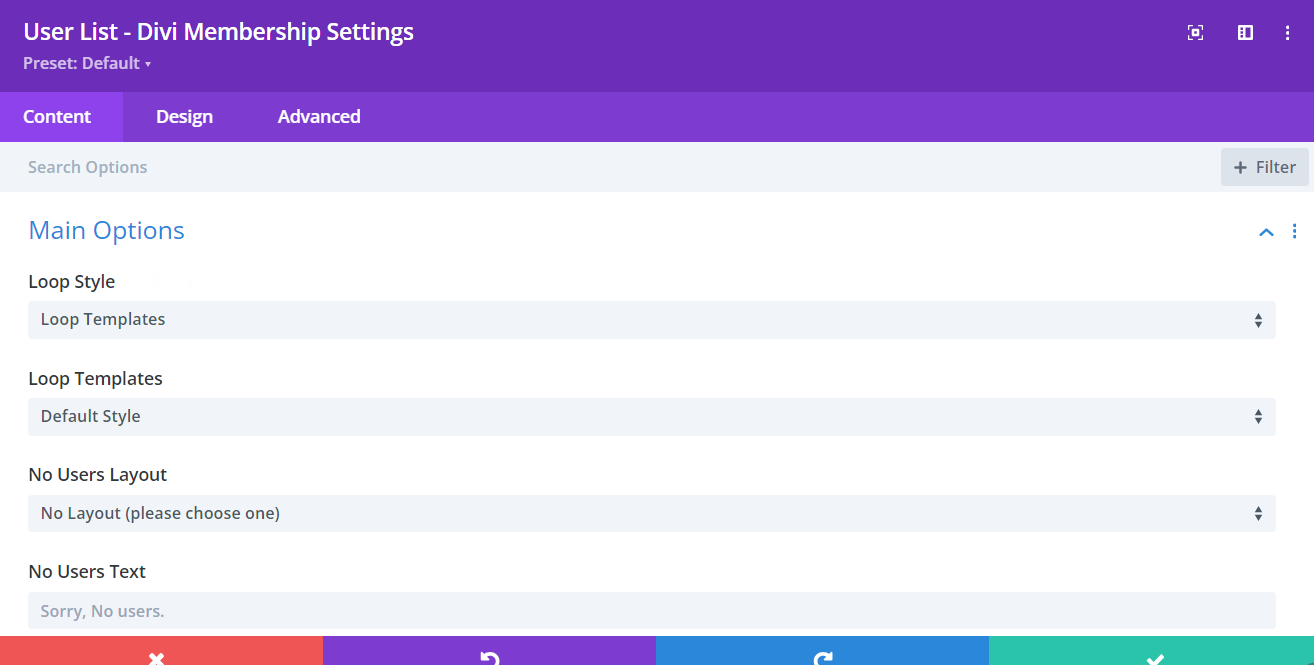Save settings with the green checkmark
Viewport: 1314px width, 665px height.
[1155, 658]
